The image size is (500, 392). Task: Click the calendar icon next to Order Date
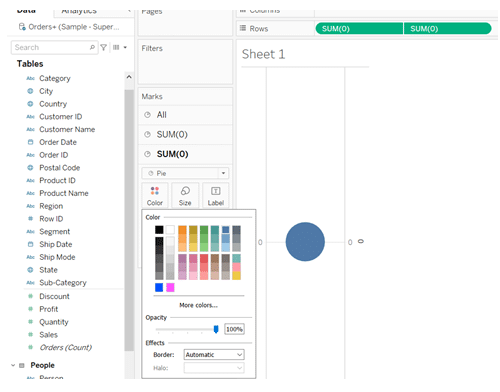click(30, 142)
